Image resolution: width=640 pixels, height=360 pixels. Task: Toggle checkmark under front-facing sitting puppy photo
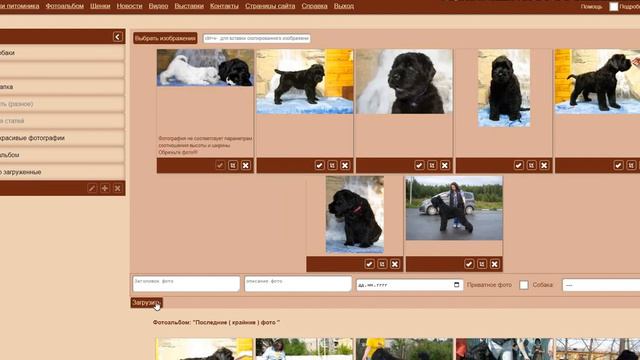tap(519, 165)
